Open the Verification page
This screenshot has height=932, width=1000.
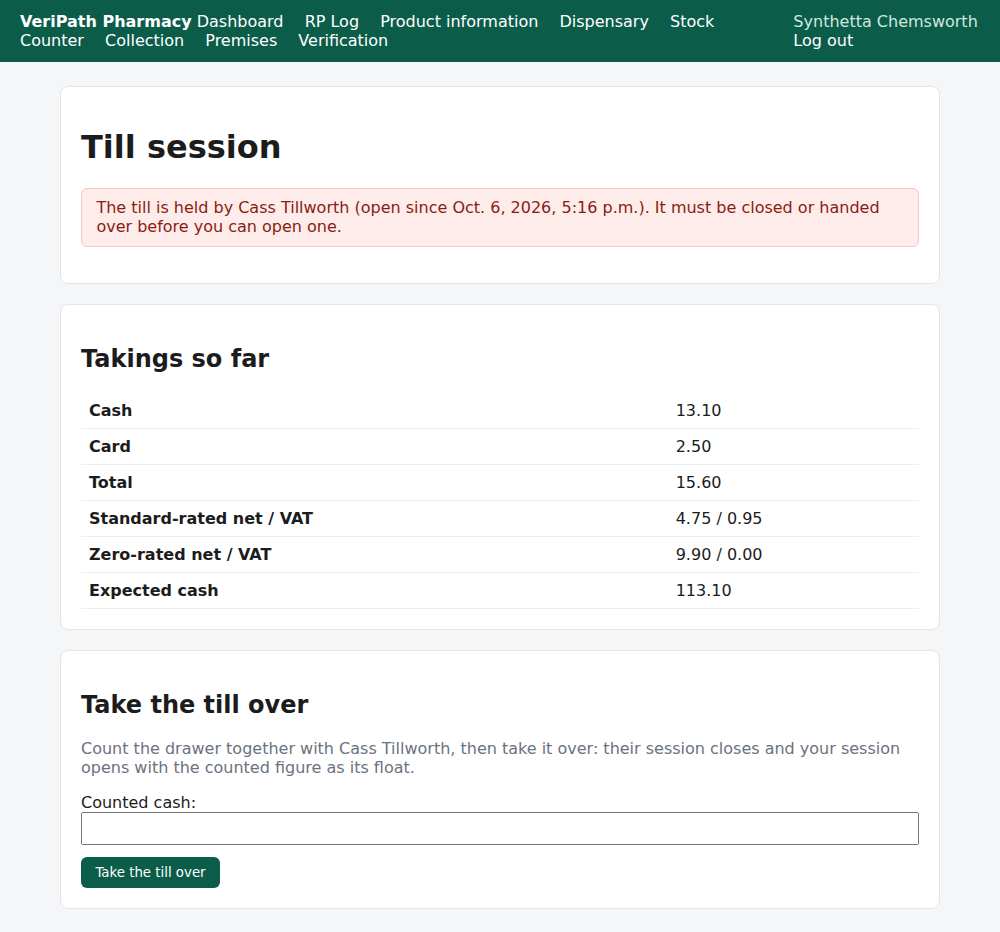[343, 40]
